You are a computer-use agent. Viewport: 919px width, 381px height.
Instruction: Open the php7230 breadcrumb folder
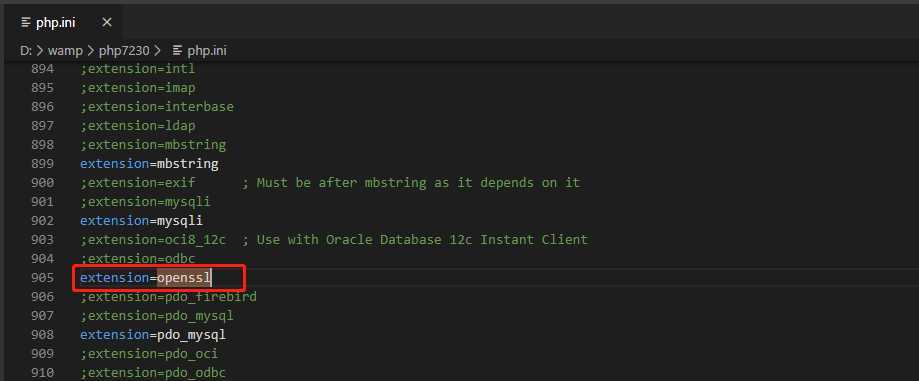124,51
